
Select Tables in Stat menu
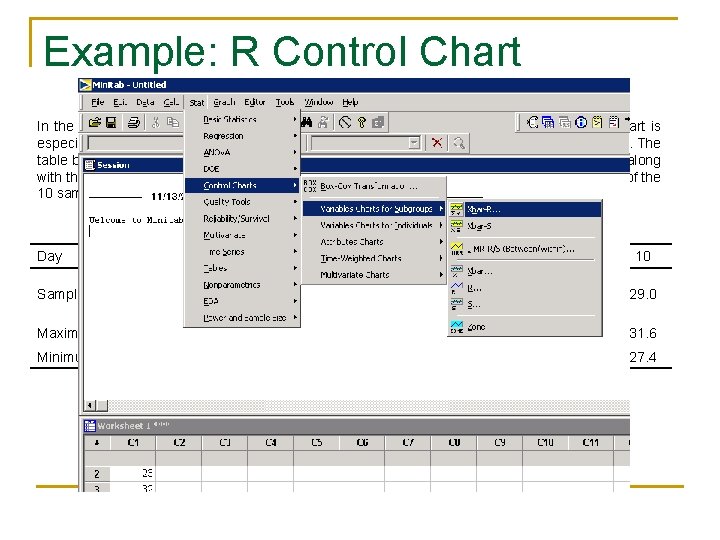tap(242, 268)
